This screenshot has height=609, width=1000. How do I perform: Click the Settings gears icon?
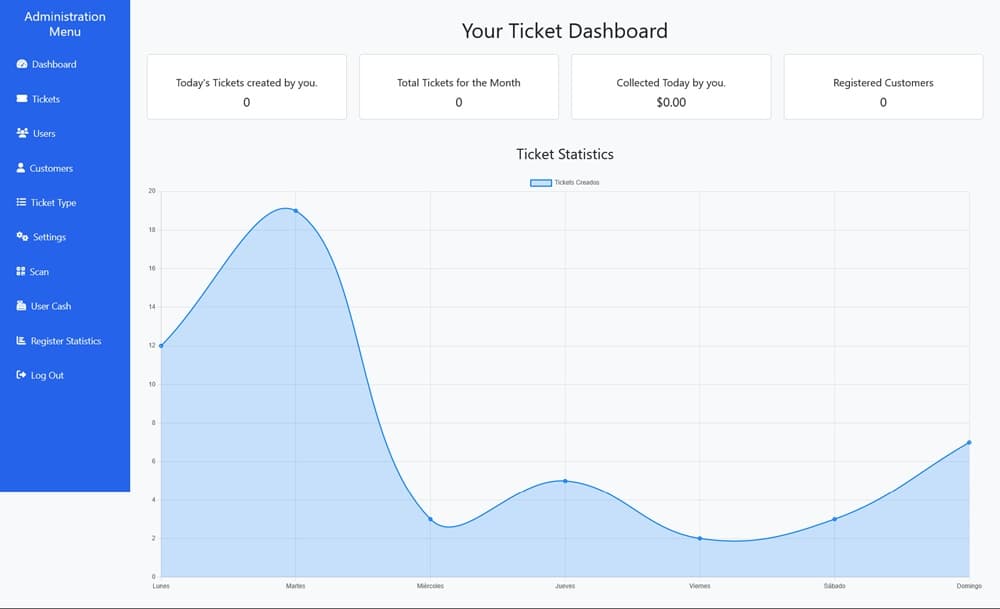pyautogui.click(x=22, y=237)
